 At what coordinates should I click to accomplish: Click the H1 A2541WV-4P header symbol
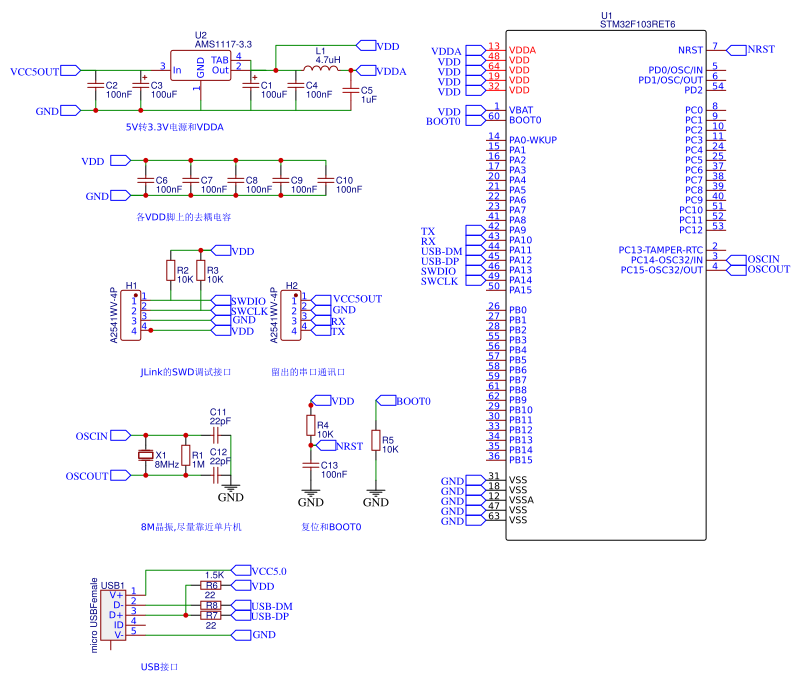[130, 316]
